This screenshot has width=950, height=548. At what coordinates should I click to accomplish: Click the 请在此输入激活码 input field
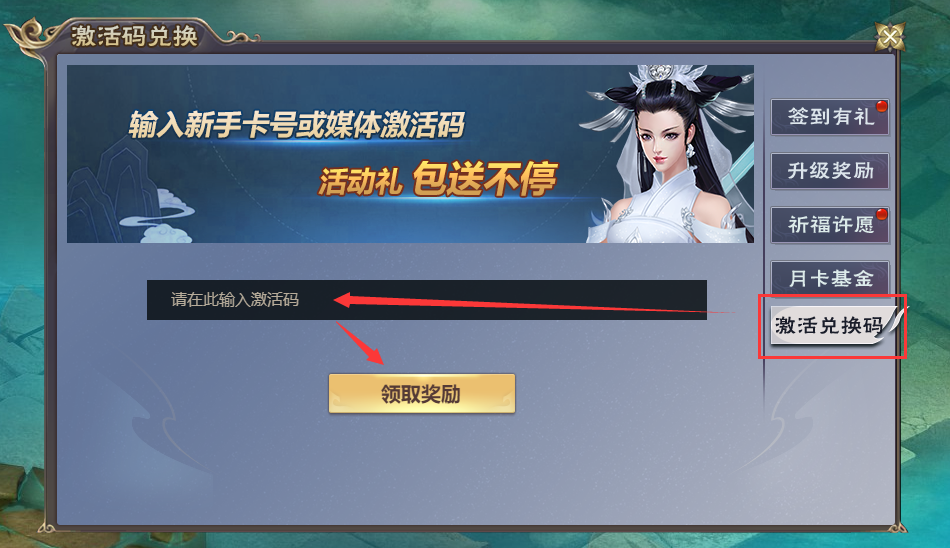coord(427,299)
